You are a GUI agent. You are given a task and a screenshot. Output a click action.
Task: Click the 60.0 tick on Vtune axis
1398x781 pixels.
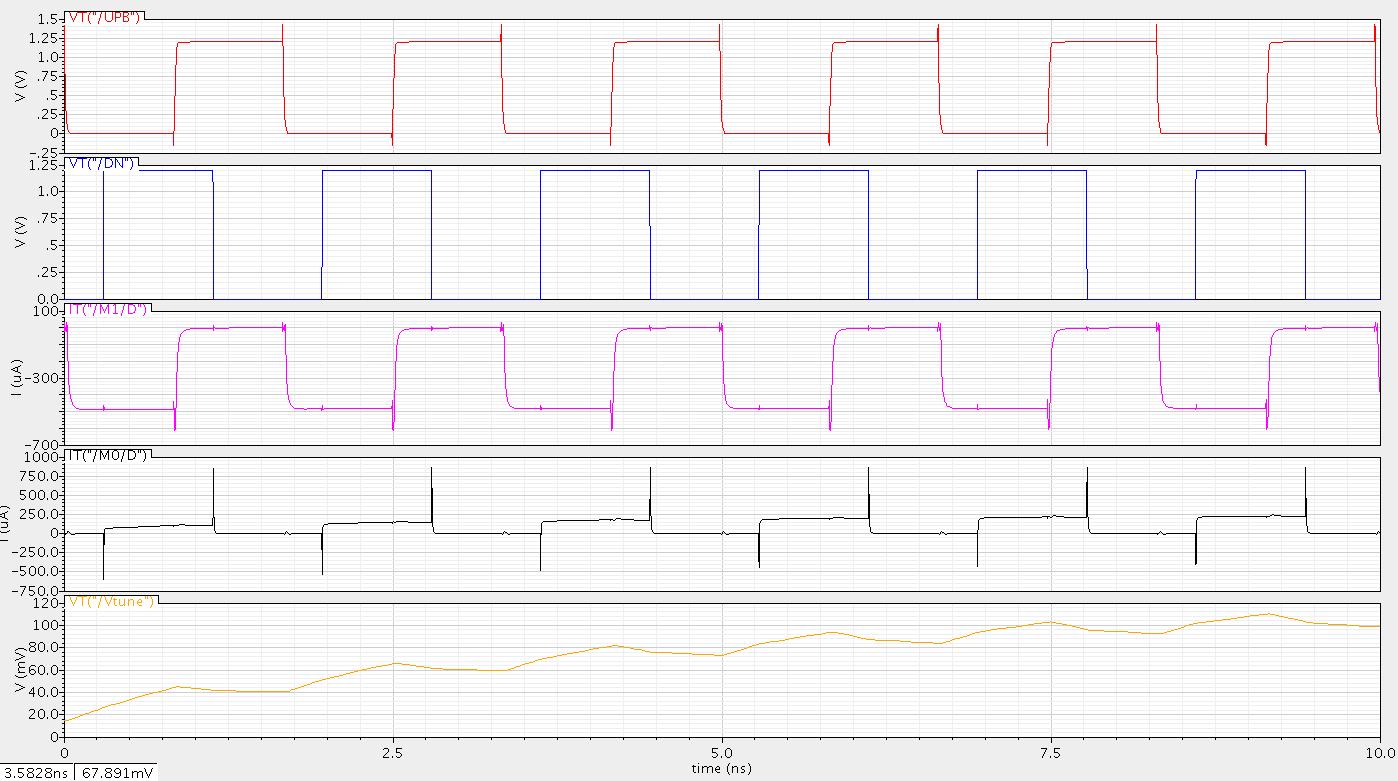(x=45, y=670)
